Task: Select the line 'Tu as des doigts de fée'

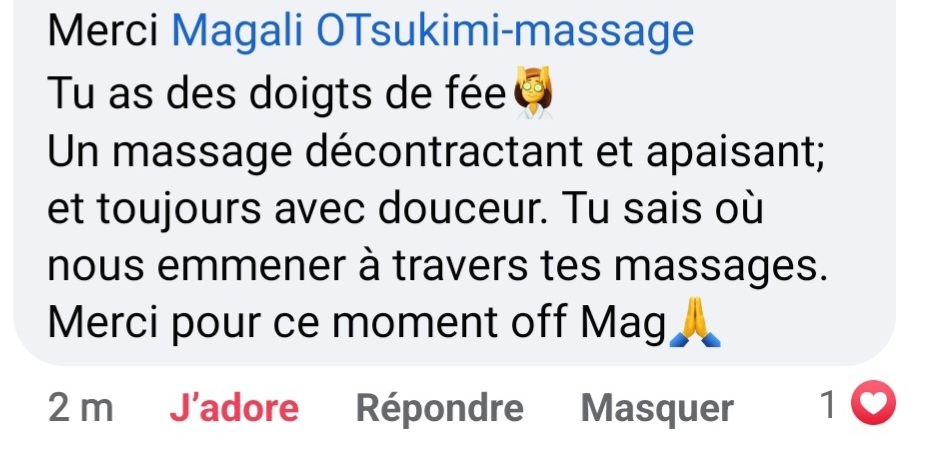Action: point(276,94)
